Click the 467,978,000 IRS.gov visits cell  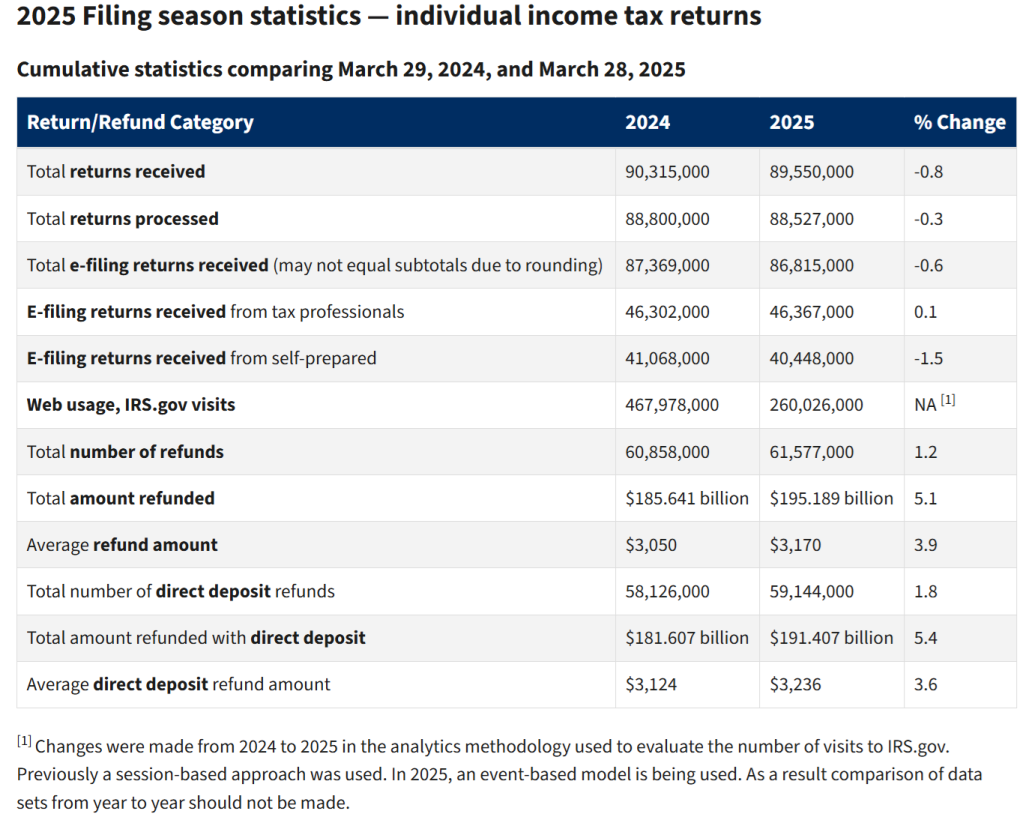click(x=672, y=405)
